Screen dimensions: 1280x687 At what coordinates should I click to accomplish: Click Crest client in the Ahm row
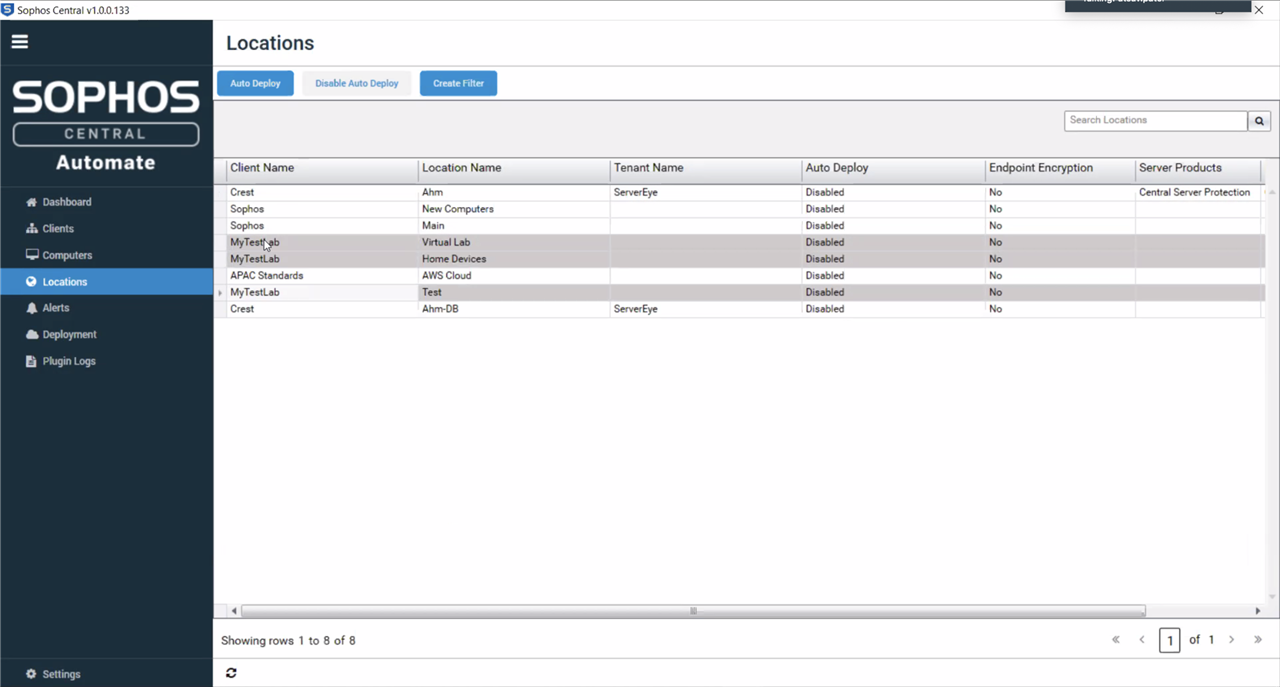click(x=242, y=192)
